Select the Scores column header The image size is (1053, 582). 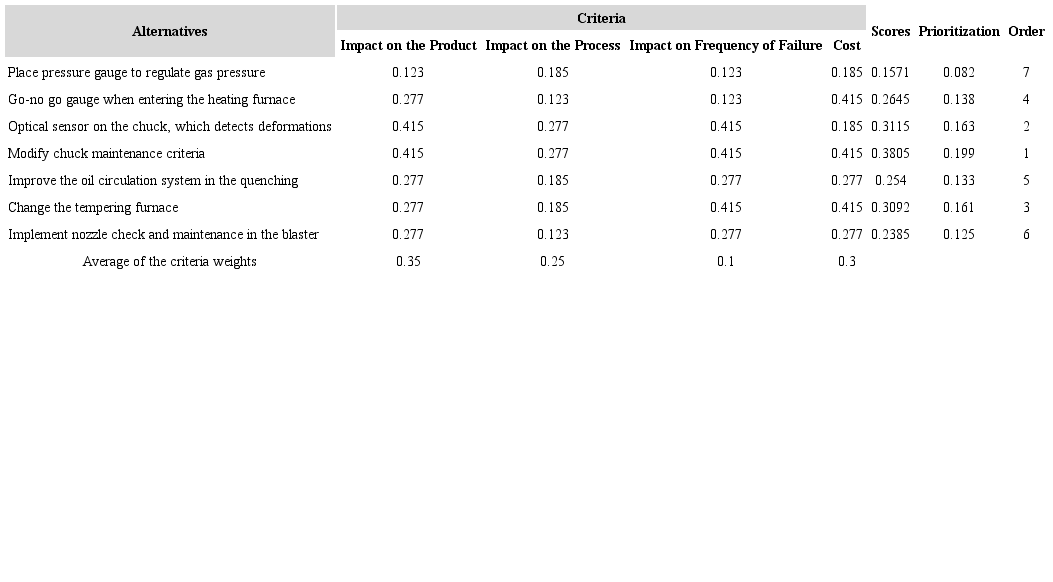(x=890, y=31)
